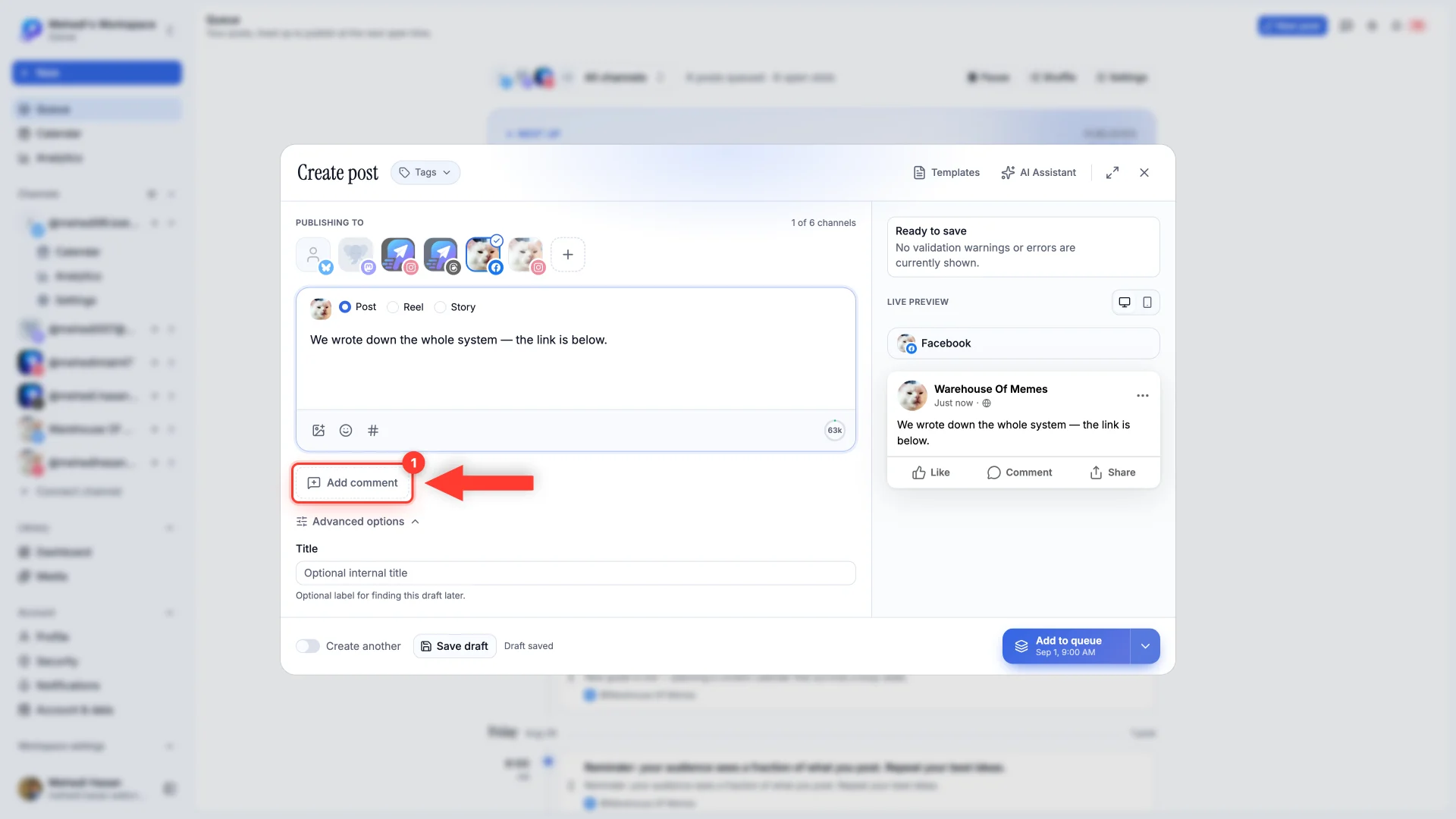Click Share in the Facebook preview
Image resolution: width=1456 pixels, height=819 pixels.
coord(1112,472)
